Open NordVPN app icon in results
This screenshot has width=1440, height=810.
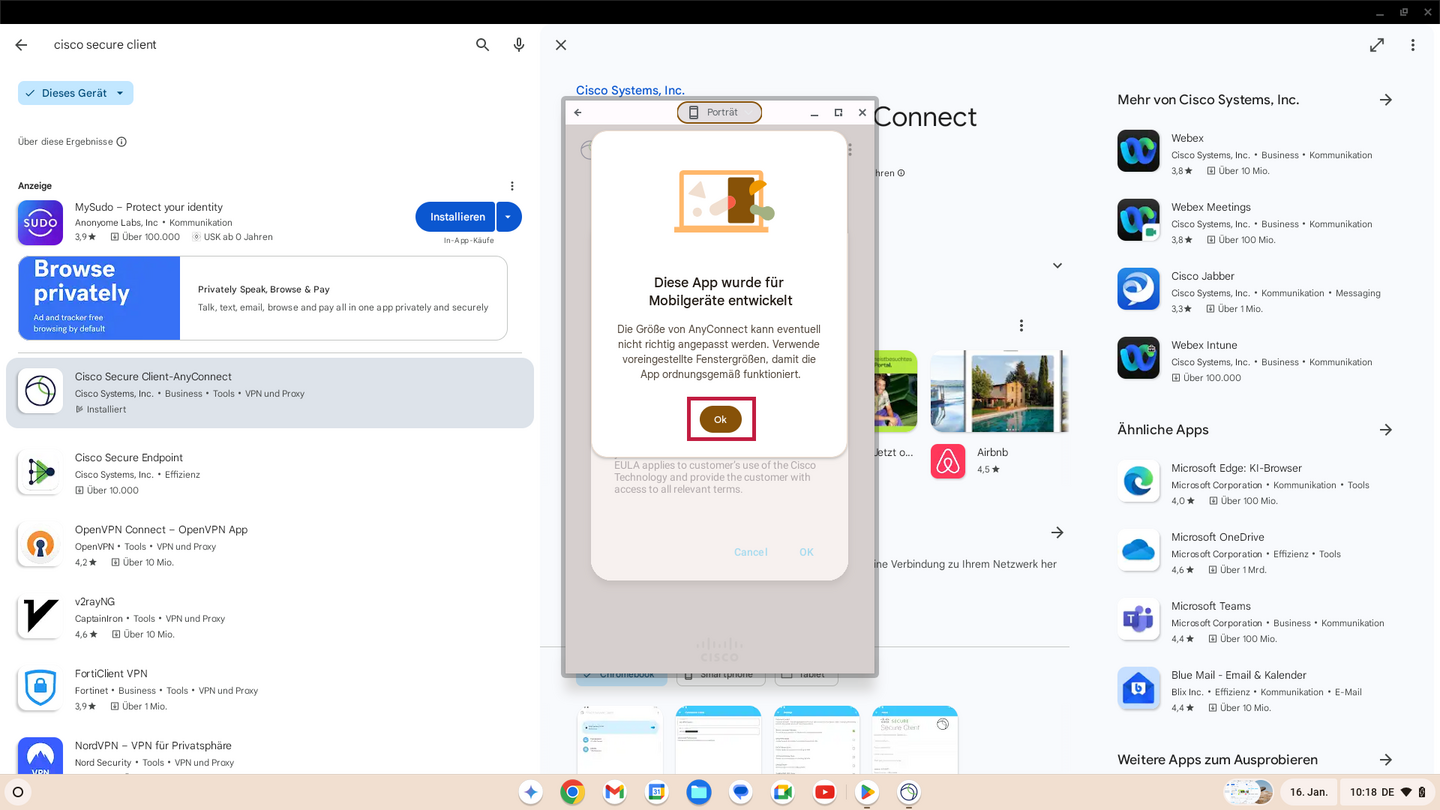tap(40, 756)
